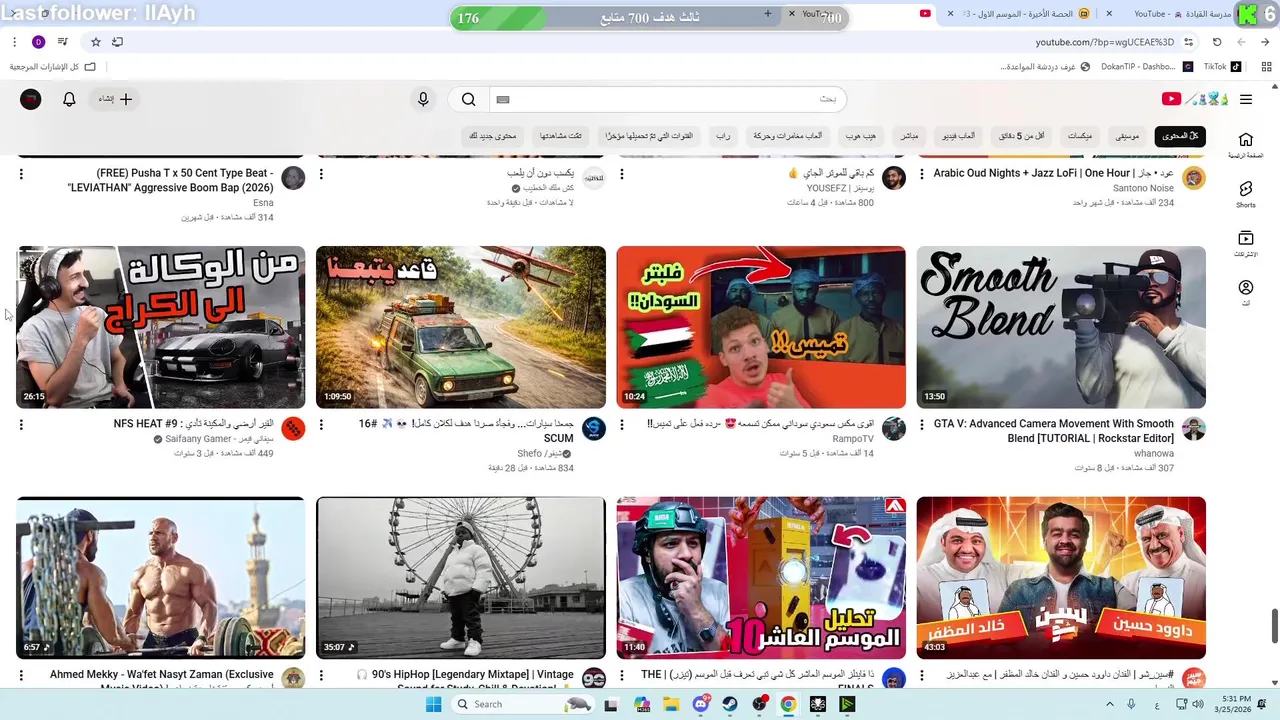
Task: Open more options for Smooth Blend video
Action: (x=921, y=425)
